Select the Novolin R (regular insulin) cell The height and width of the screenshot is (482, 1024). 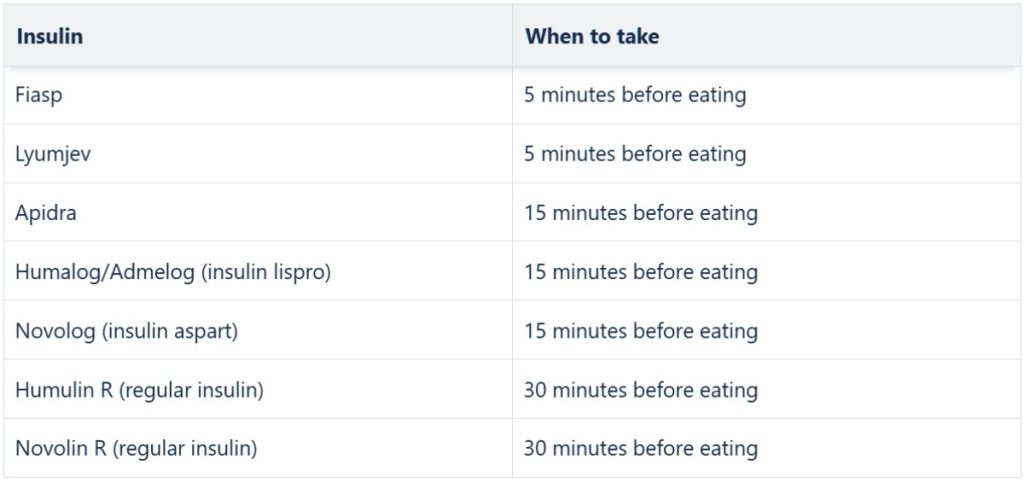[136, 449]
